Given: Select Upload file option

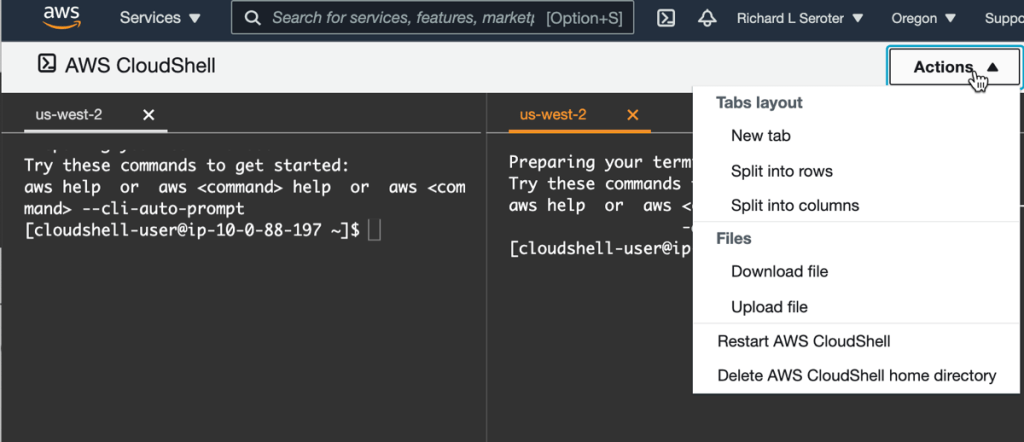Looking at the screenshot, I should click(769, 307).
